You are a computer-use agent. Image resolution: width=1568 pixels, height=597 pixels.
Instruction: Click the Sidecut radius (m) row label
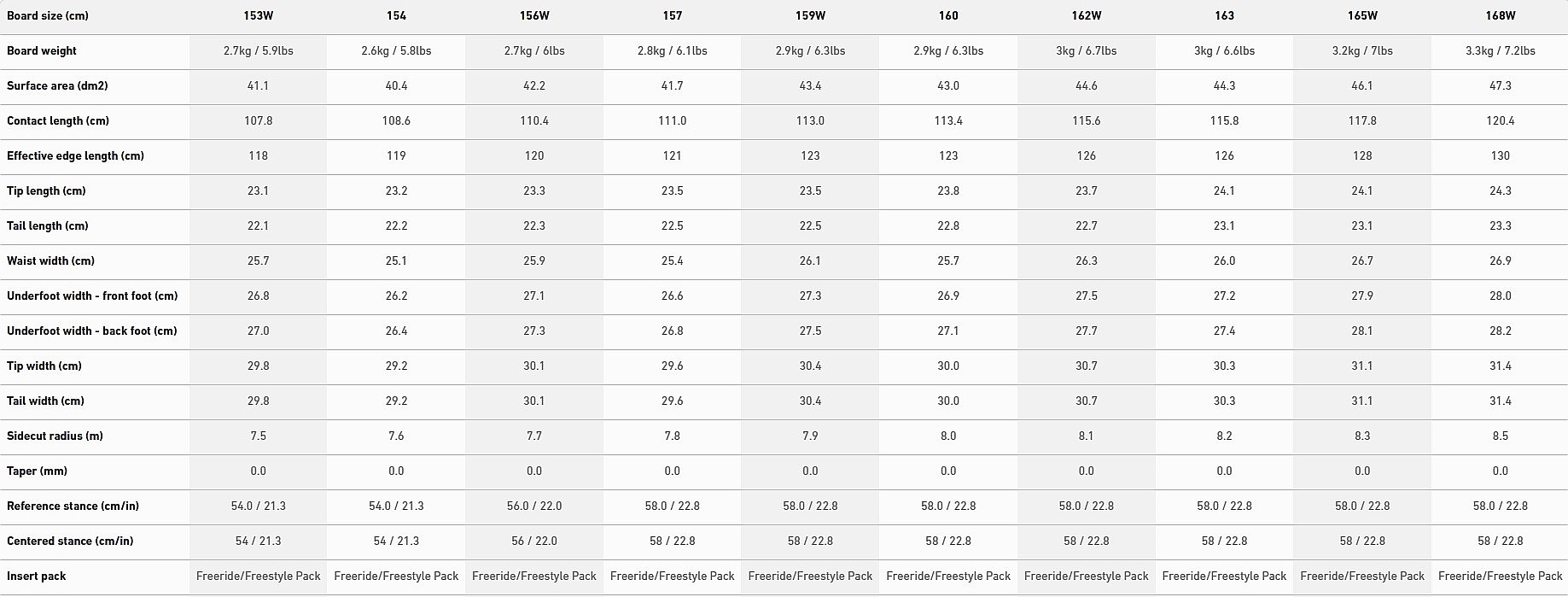[x=55, y=436]
